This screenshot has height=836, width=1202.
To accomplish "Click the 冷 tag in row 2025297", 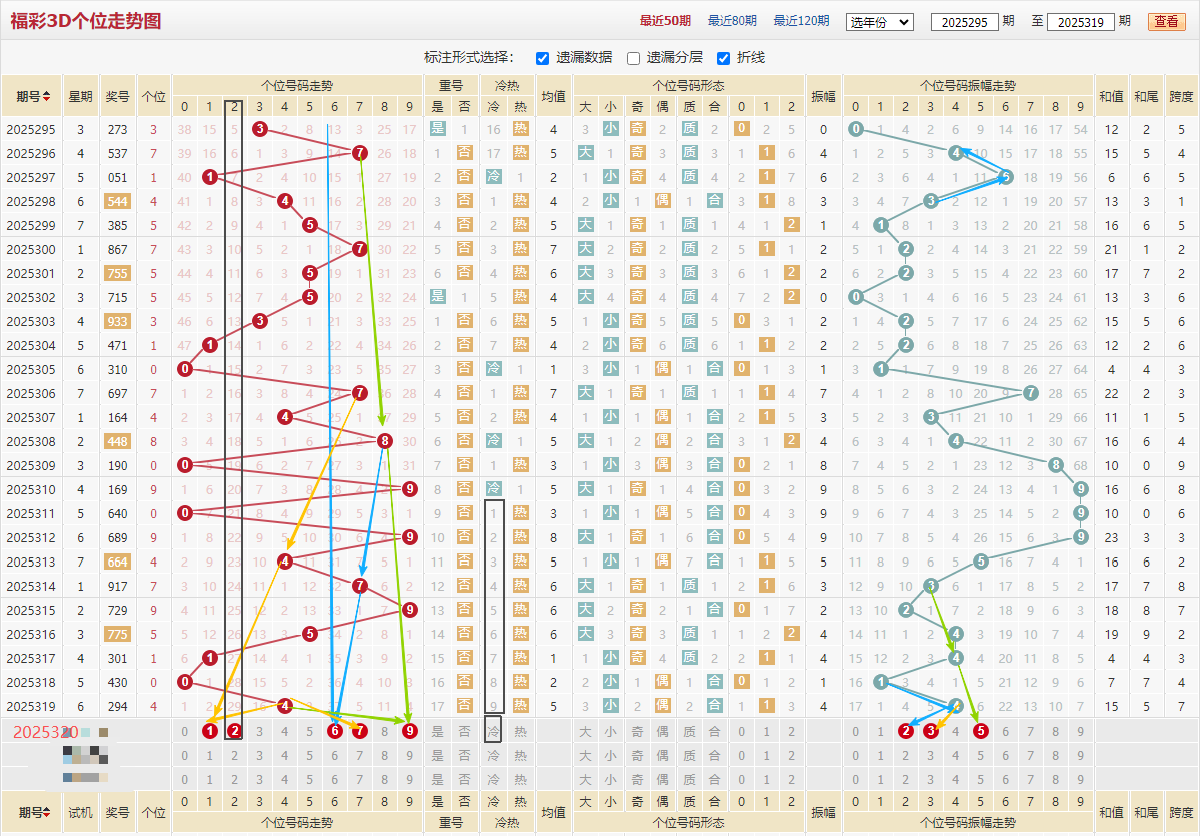I will [493, 177].
